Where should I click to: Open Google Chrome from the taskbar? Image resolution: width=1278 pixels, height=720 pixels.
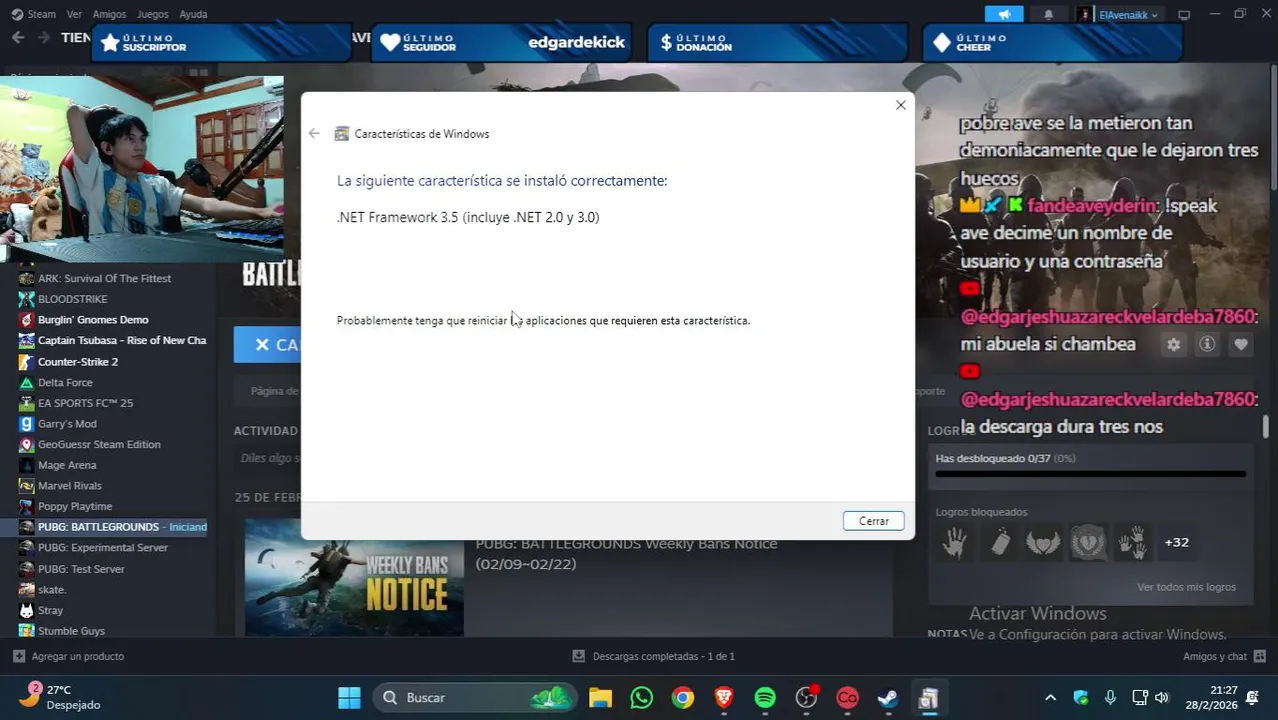point(683,698)
